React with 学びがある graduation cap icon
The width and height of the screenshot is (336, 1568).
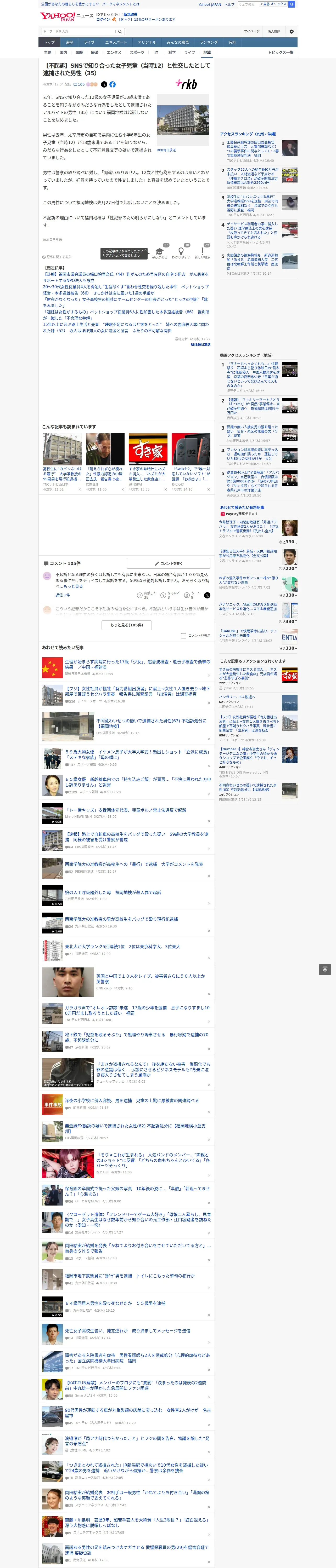pyautogui.click(x=160, y=251)
